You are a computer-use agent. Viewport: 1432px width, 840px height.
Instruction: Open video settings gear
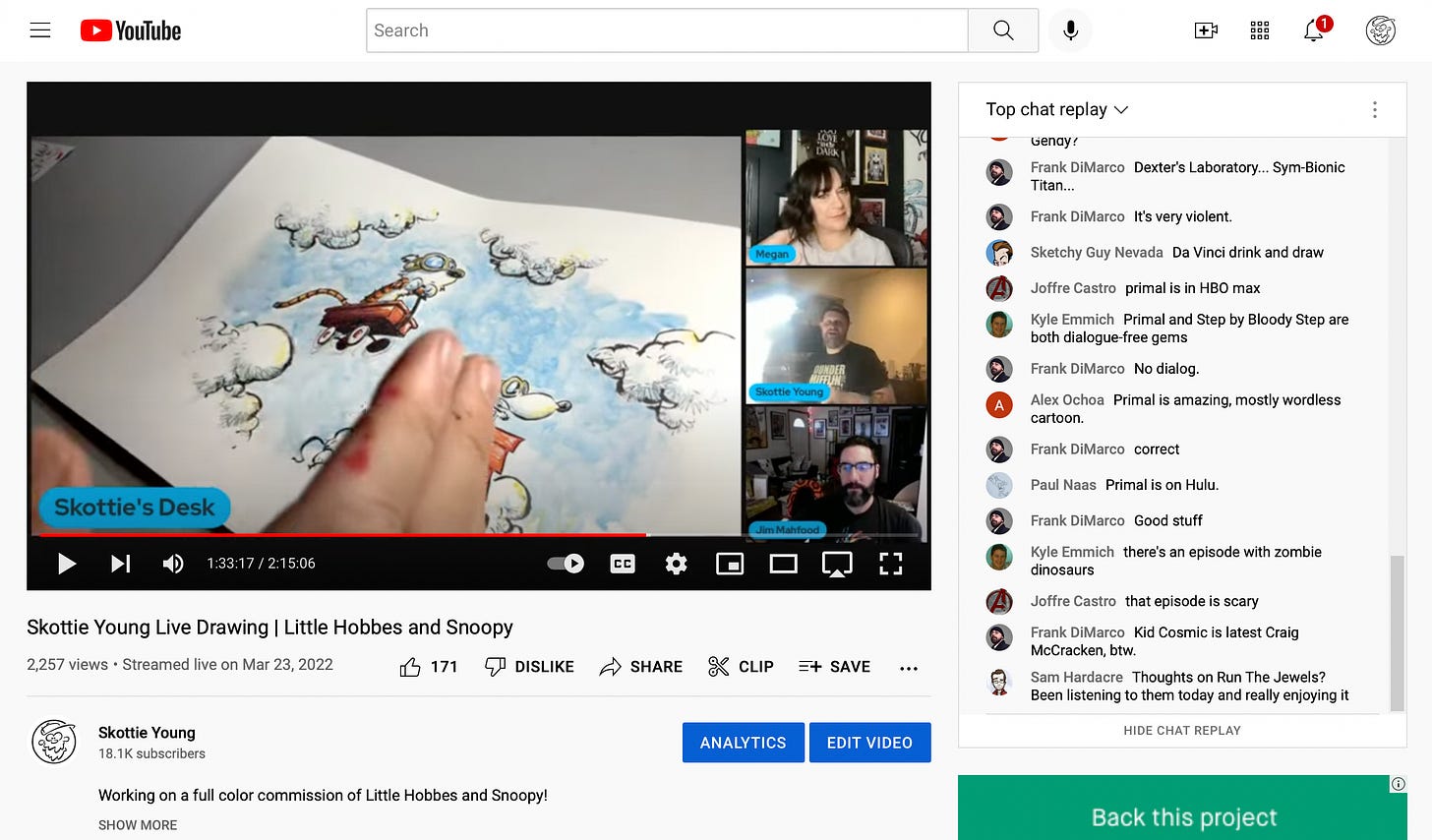(x=676, y=564)
